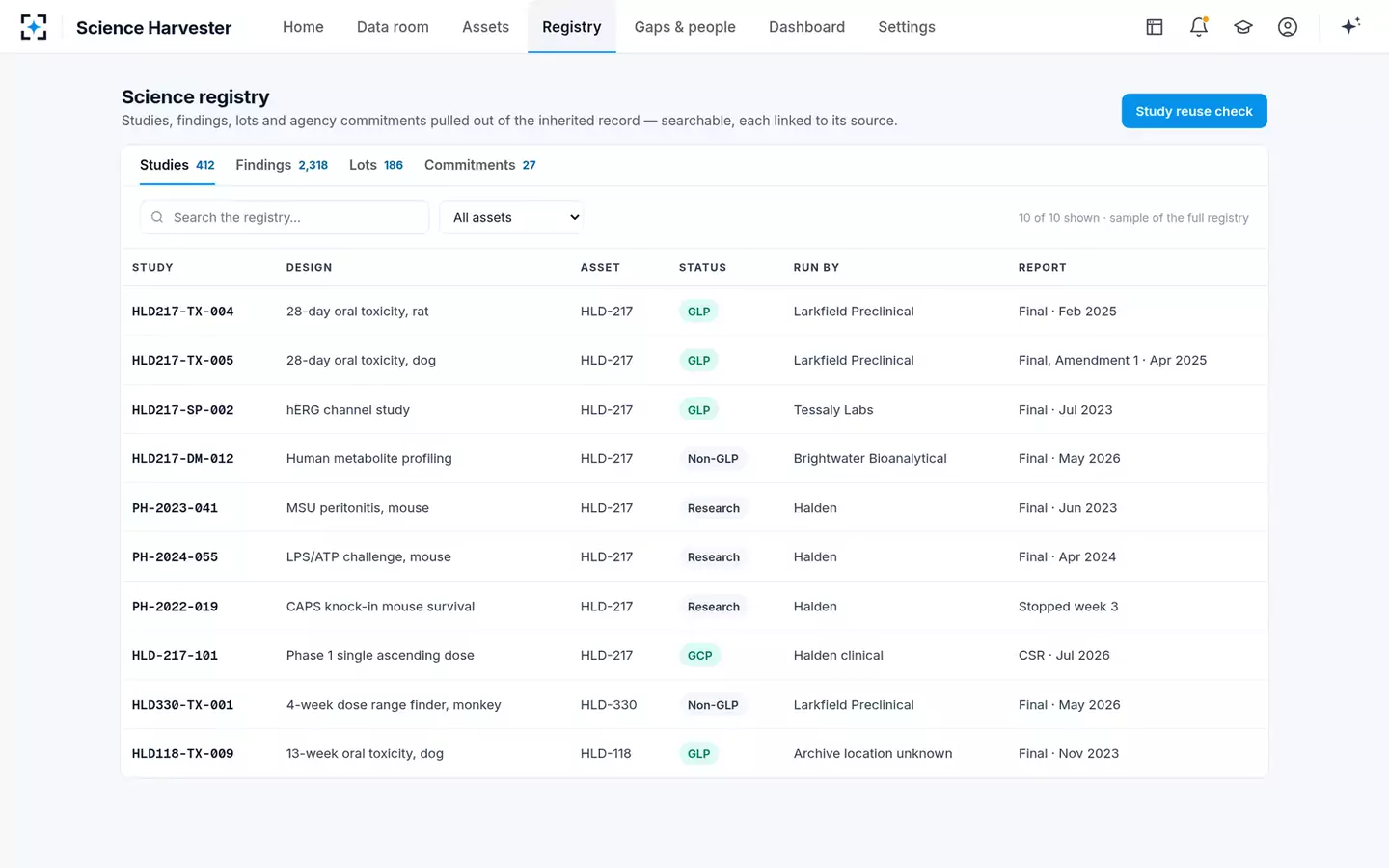Click the REPORT column header
This screenshot has width=1389, height=868.
pos(1042,267)
